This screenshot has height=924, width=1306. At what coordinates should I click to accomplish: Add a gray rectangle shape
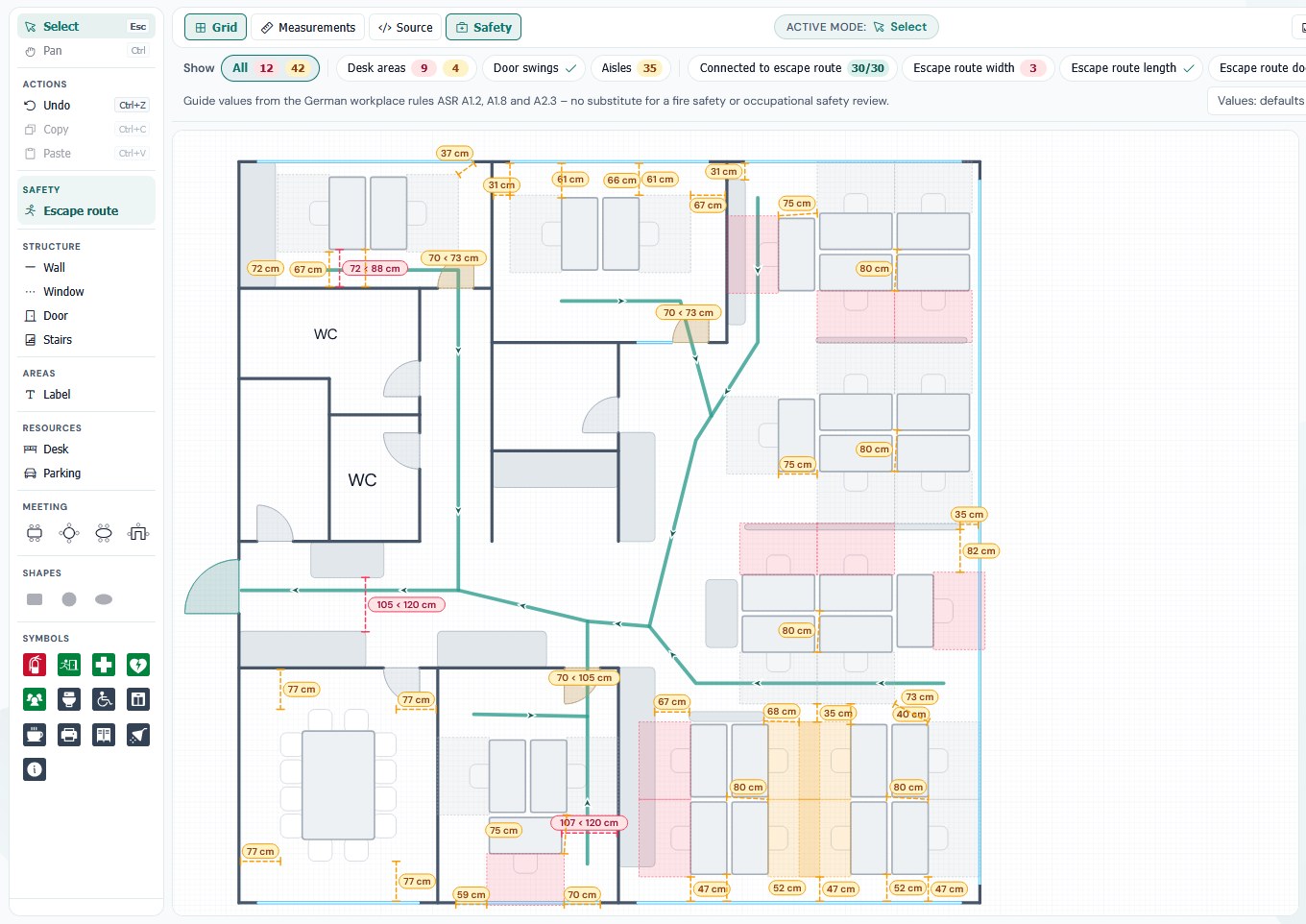35,599
